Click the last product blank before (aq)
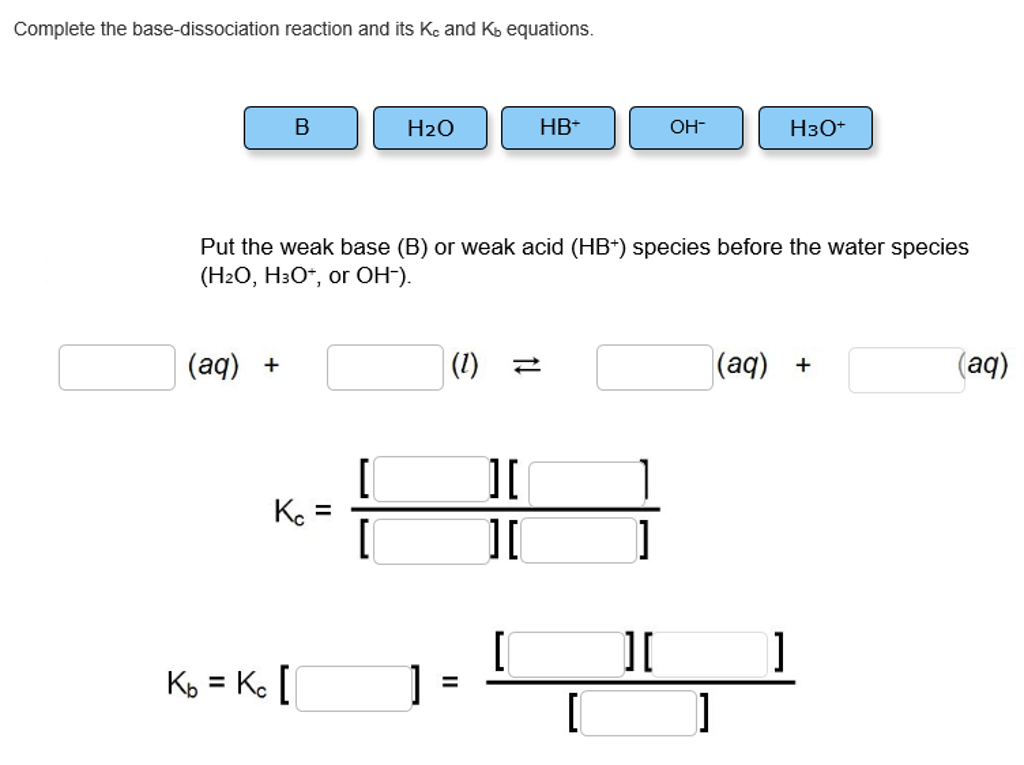This screenshot has height=765, width=1024. pyautogui.click(x=905, y=367)
